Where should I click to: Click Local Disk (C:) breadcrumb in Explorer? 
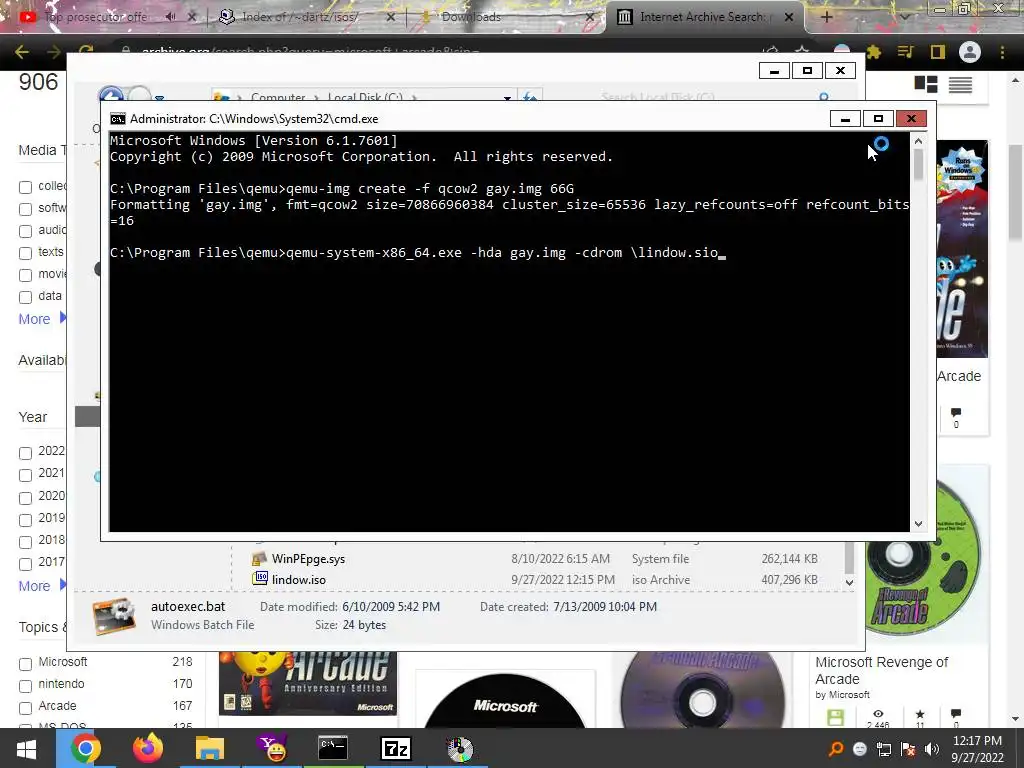(x=365, y=97)
